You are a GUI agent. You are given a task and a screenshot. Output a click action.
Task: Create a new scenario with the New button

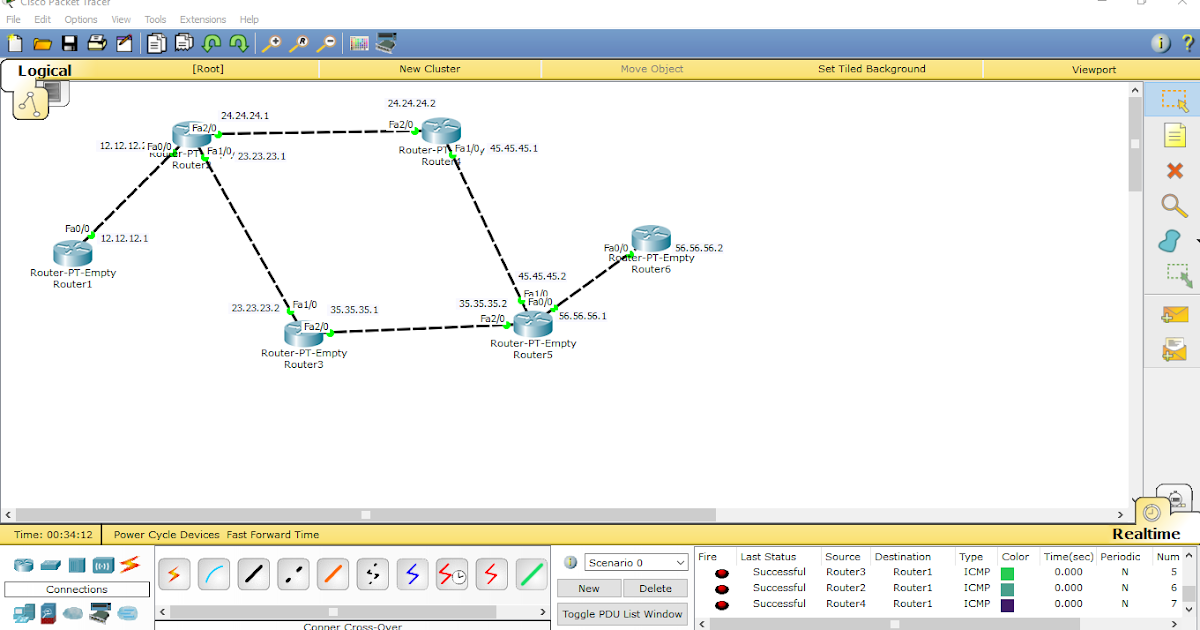[588, 588]
